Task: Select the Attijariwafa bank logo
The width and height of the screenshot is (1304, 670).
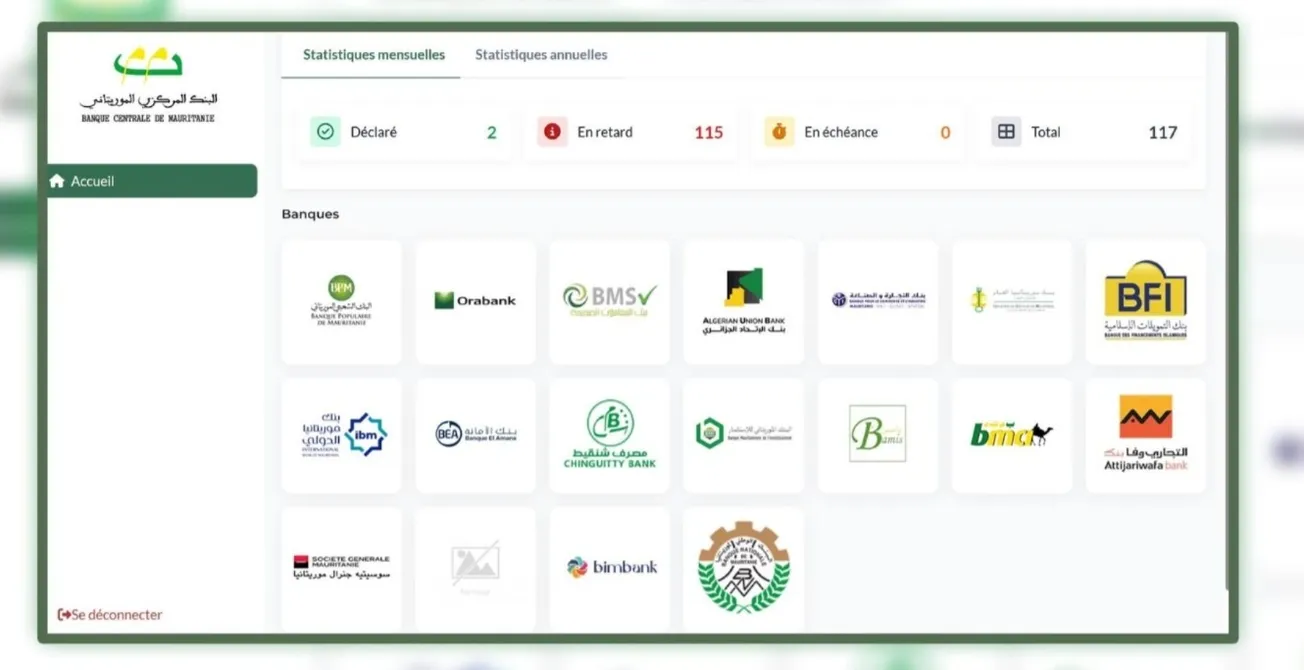Action: coord(1145,435)
